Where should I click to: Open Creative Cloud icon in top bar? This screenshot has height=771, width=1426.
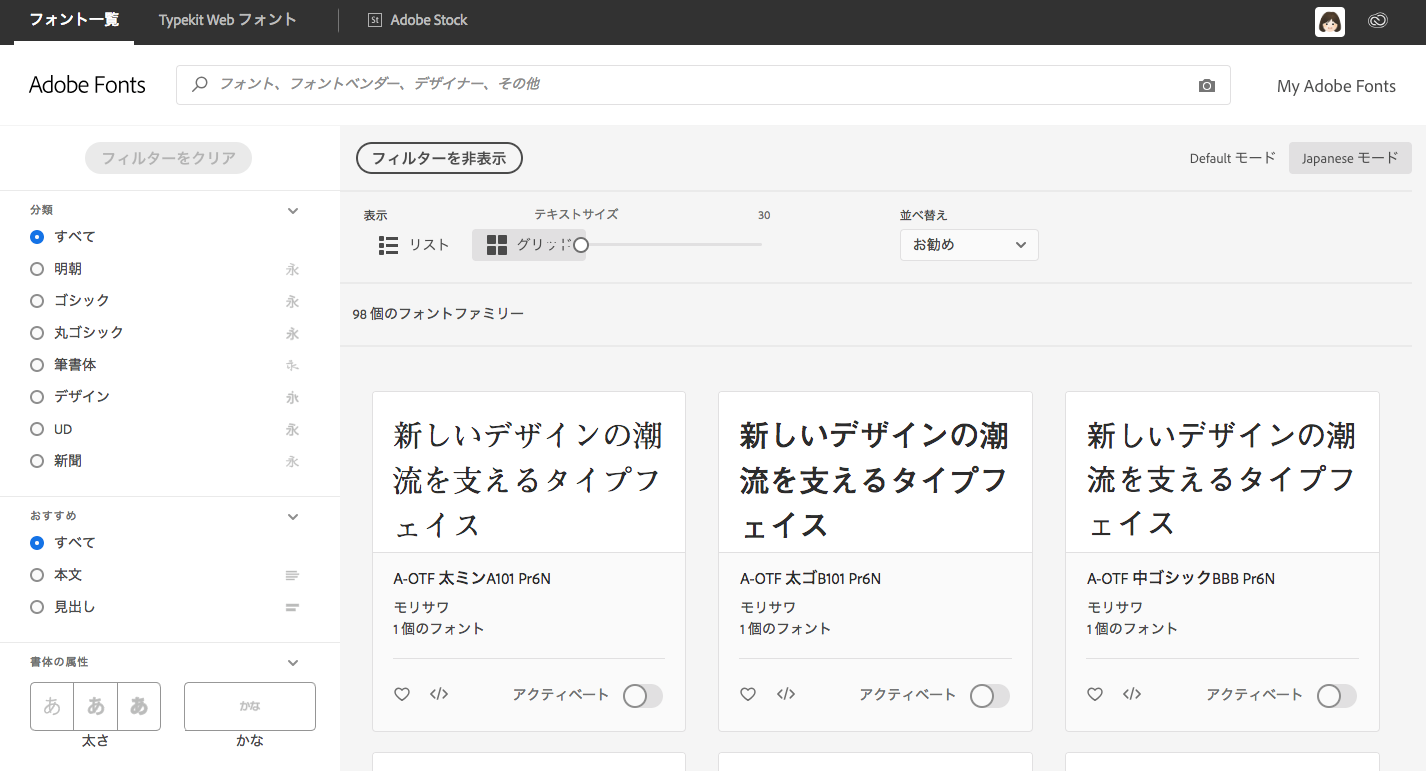[x=1378, y=20]
